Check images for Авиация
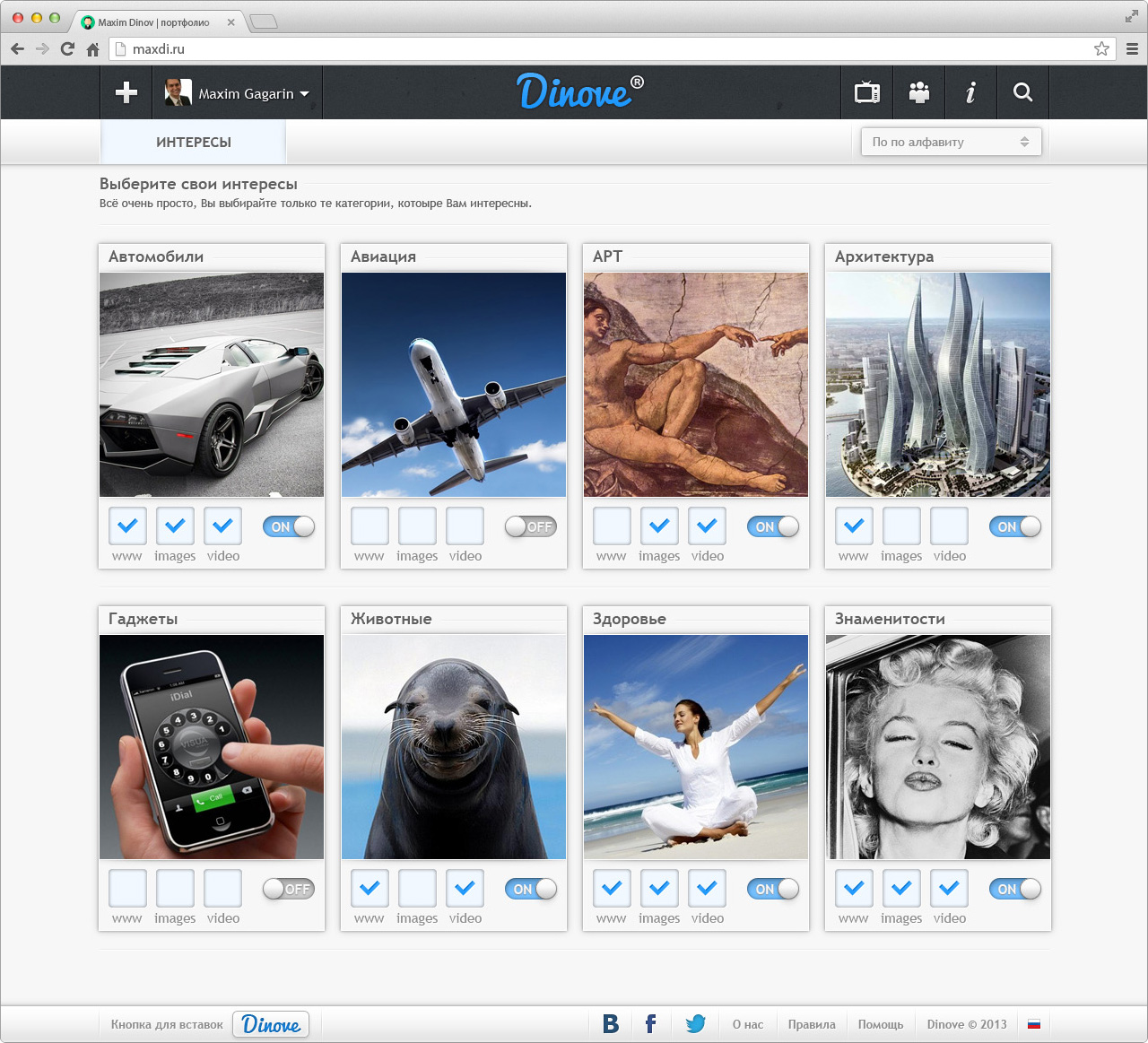Screen dimensions: 1148x1043 [x=417, y=526]
